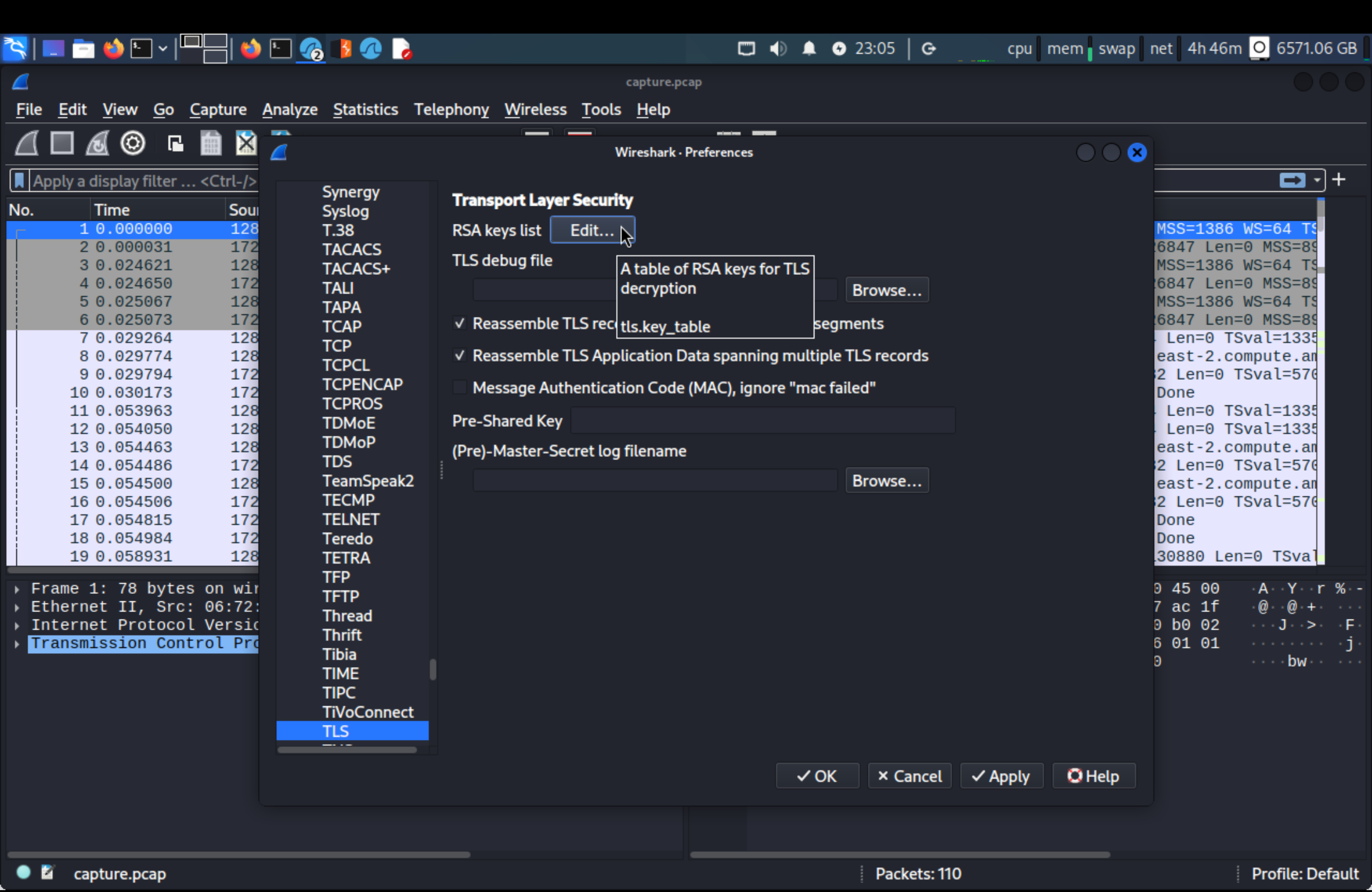Click the protocol list horizontal scrollbar

[x=347, y=750]
